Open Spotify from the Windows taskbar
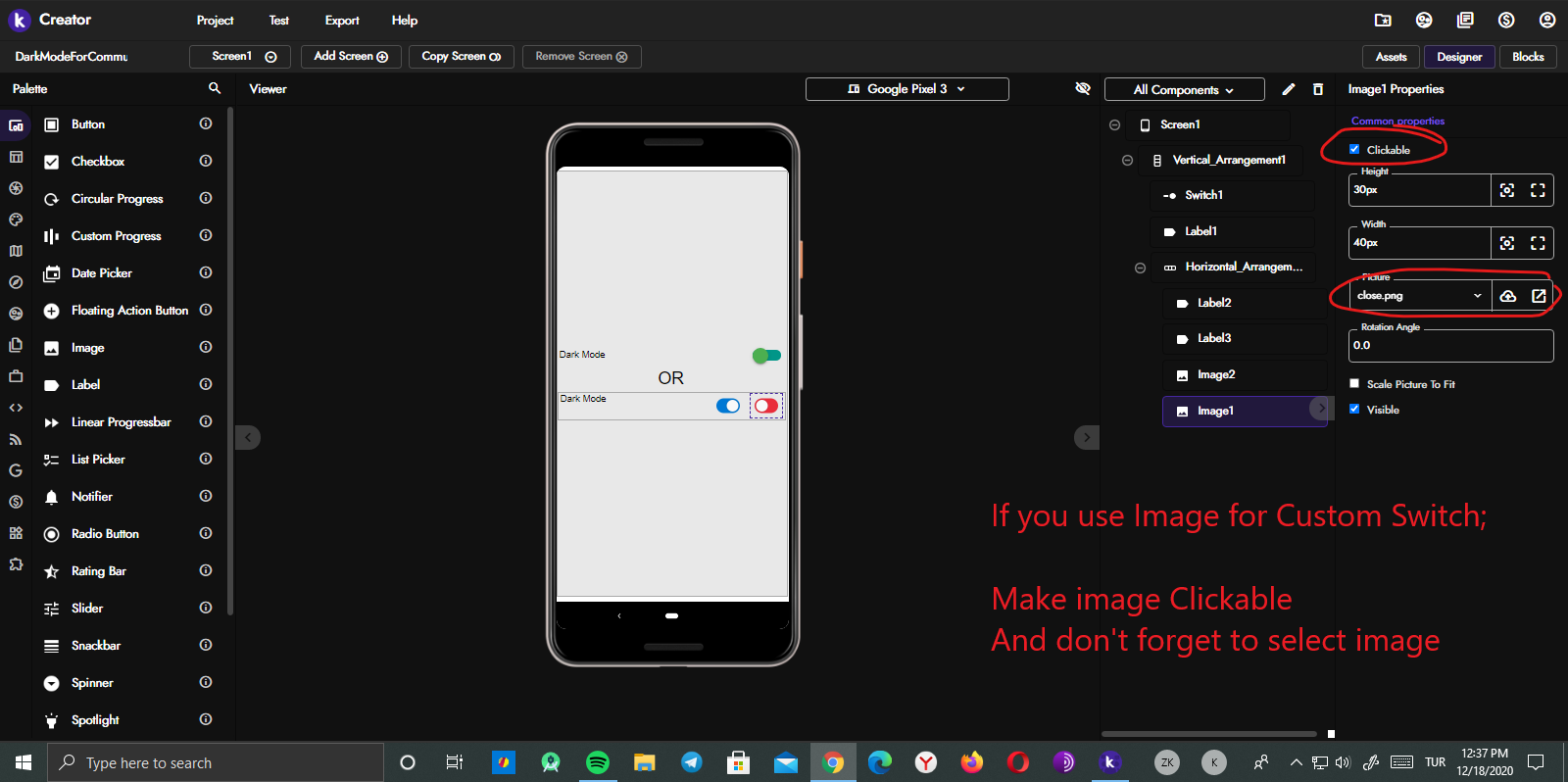Image resolution: width=1568 pixels, height=782 pixels. [x=598, y=762]
